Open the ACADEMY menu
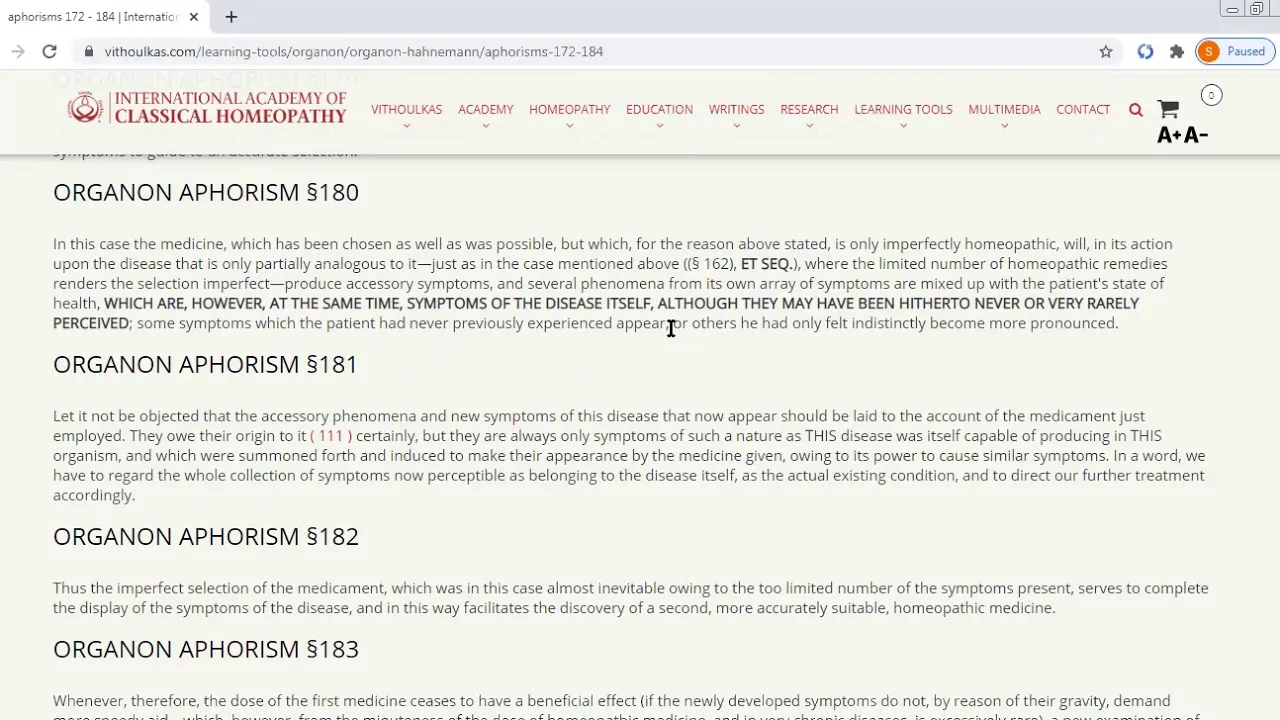Screen dimensions: 1280x720 (485, 109)
